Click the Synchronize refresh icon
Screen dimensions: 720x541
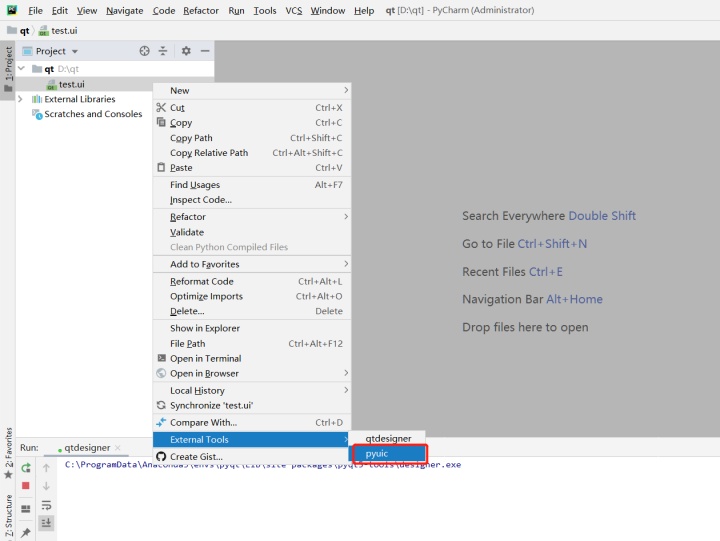(161, 405)
